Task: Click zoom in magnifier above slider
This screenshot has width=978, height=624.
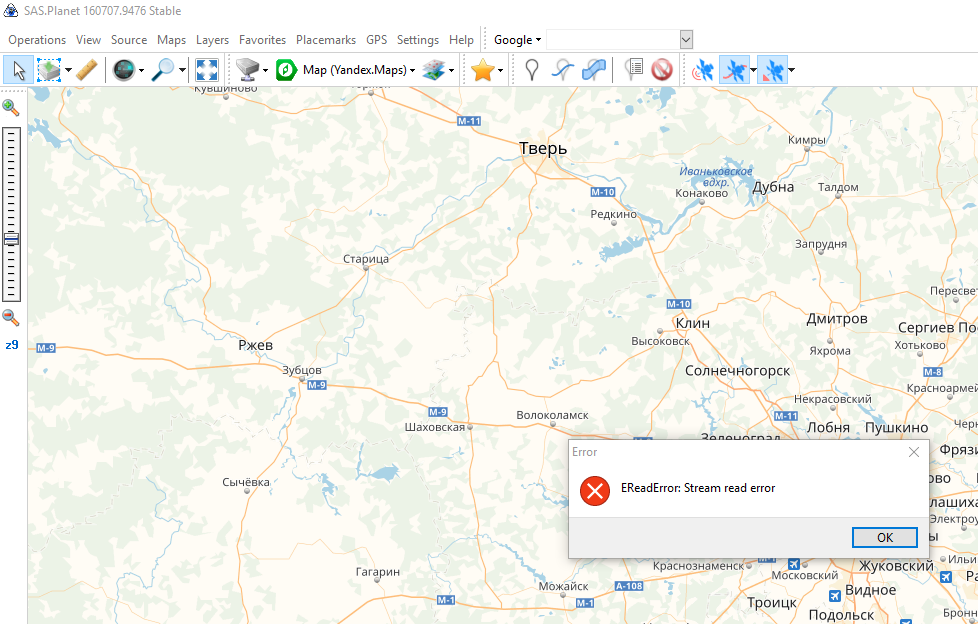Action: point(11,108)
